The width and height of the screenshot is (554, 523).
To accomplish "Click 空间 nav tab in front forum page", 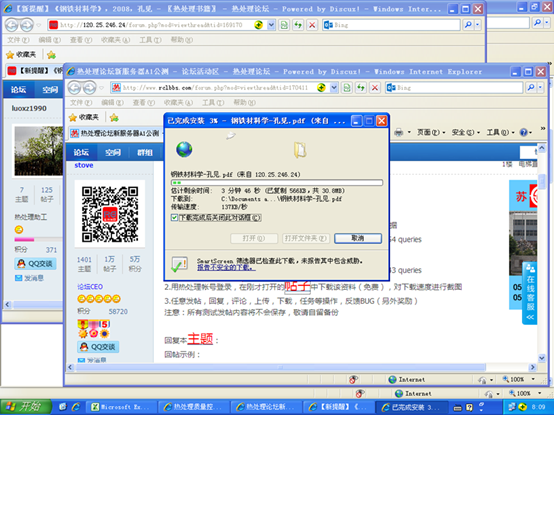I will (113, 152).
